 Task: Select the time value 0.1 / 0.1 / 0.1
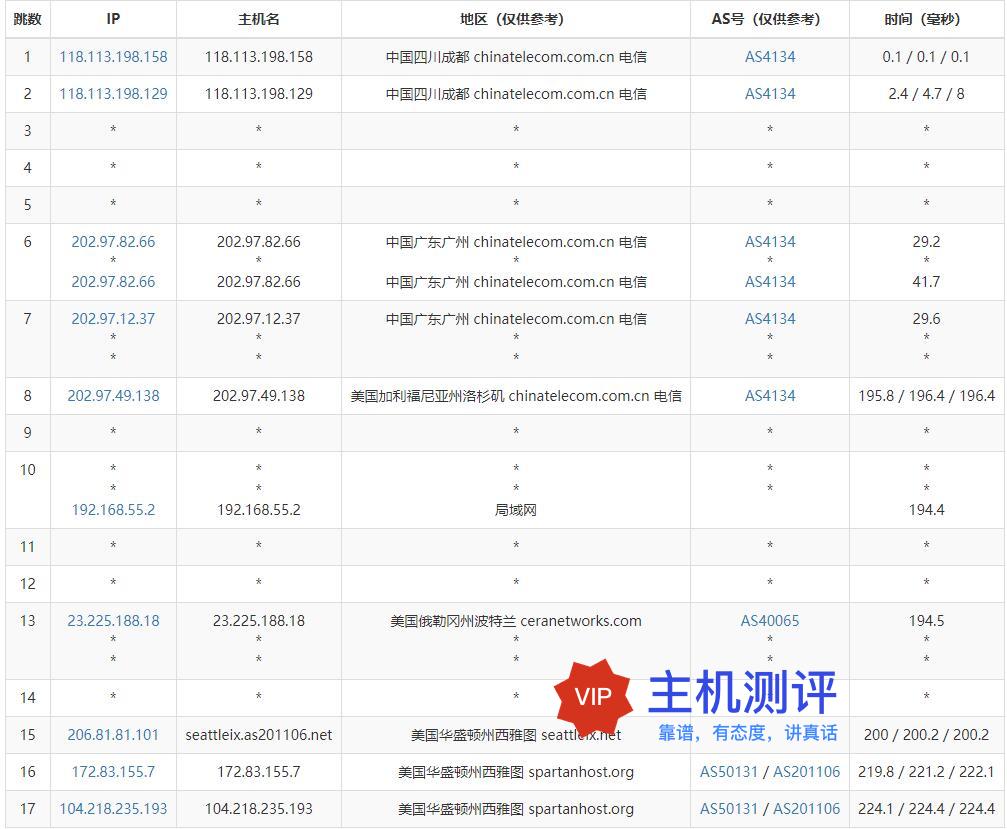pos(926,57)
